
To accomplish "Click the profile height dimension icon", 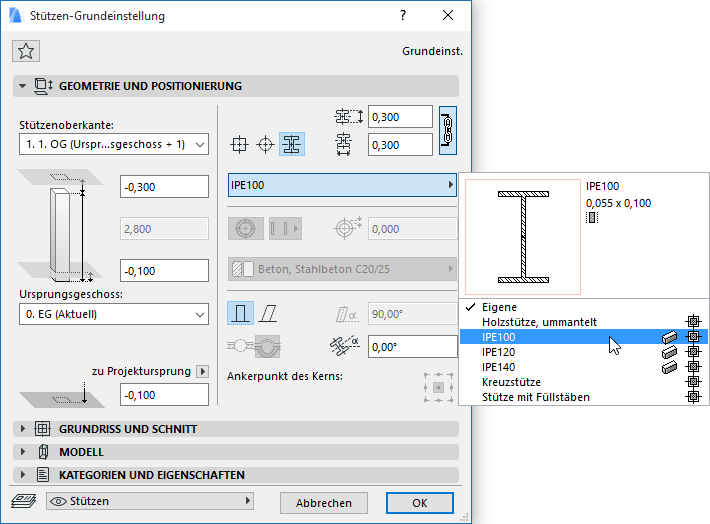I will point(349,117).
